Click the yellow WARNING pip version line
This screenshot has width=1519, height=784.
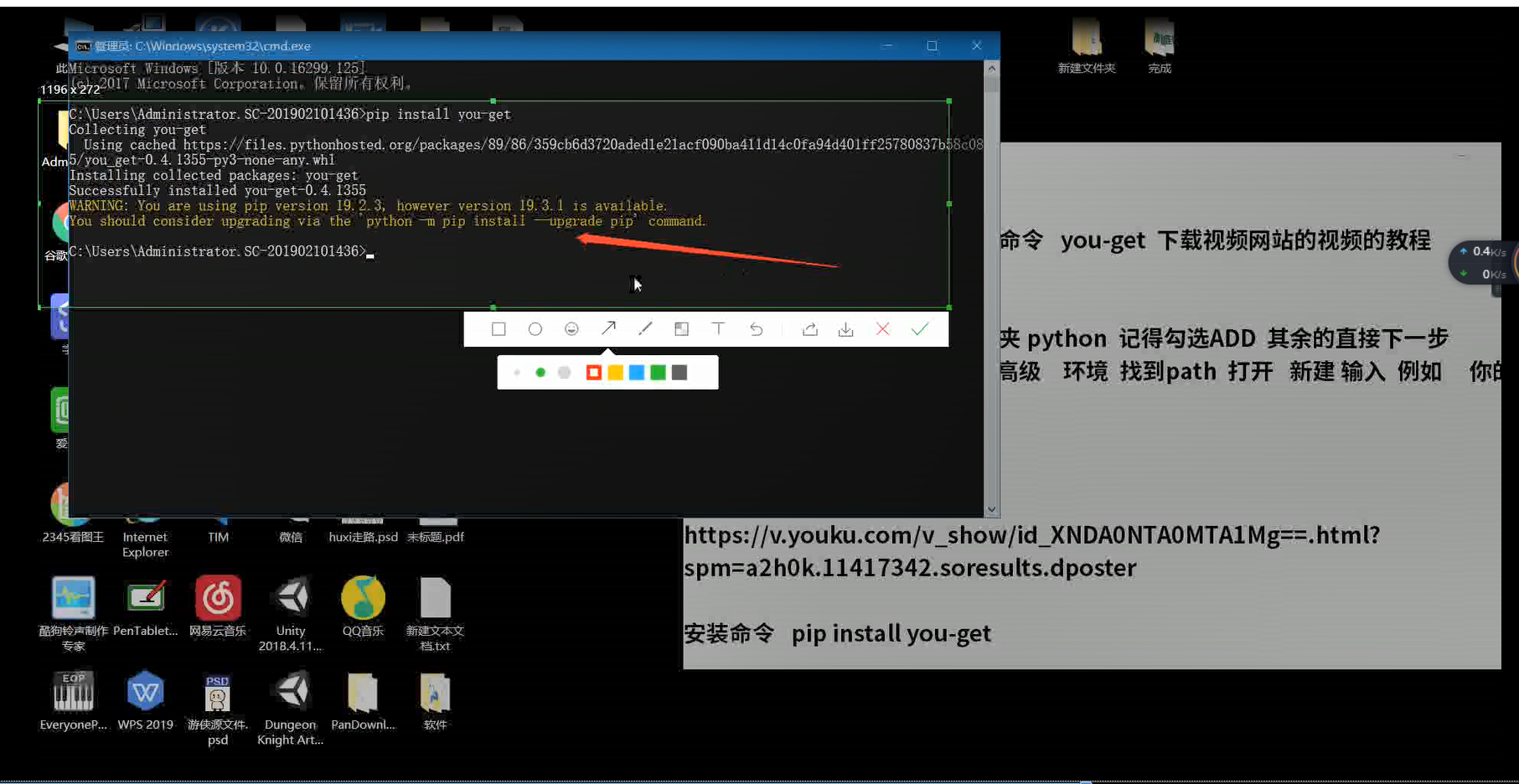tap(369, 206)
